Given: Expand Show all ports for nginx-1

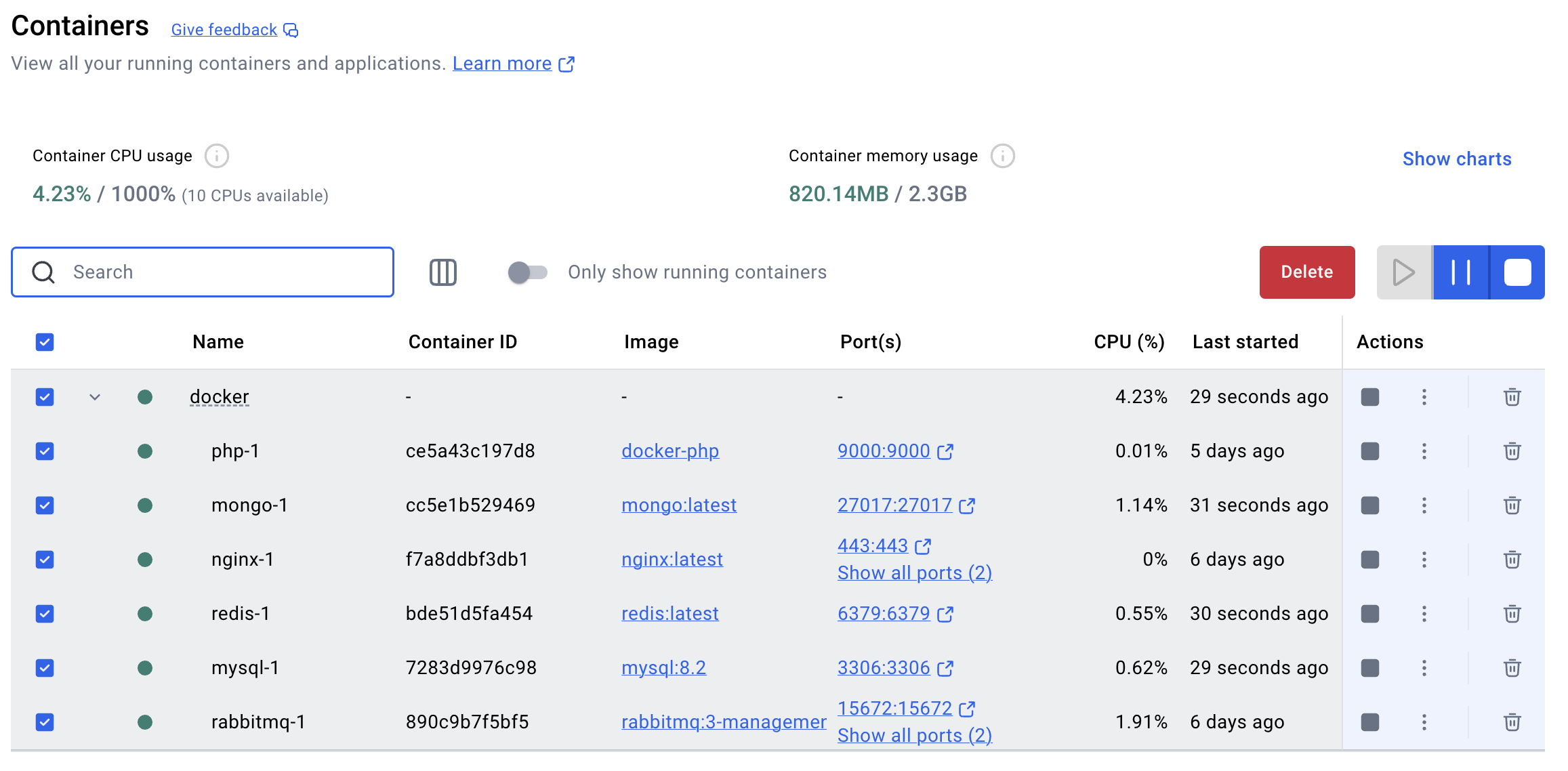Looking at the screenshot, I should 913,572.
